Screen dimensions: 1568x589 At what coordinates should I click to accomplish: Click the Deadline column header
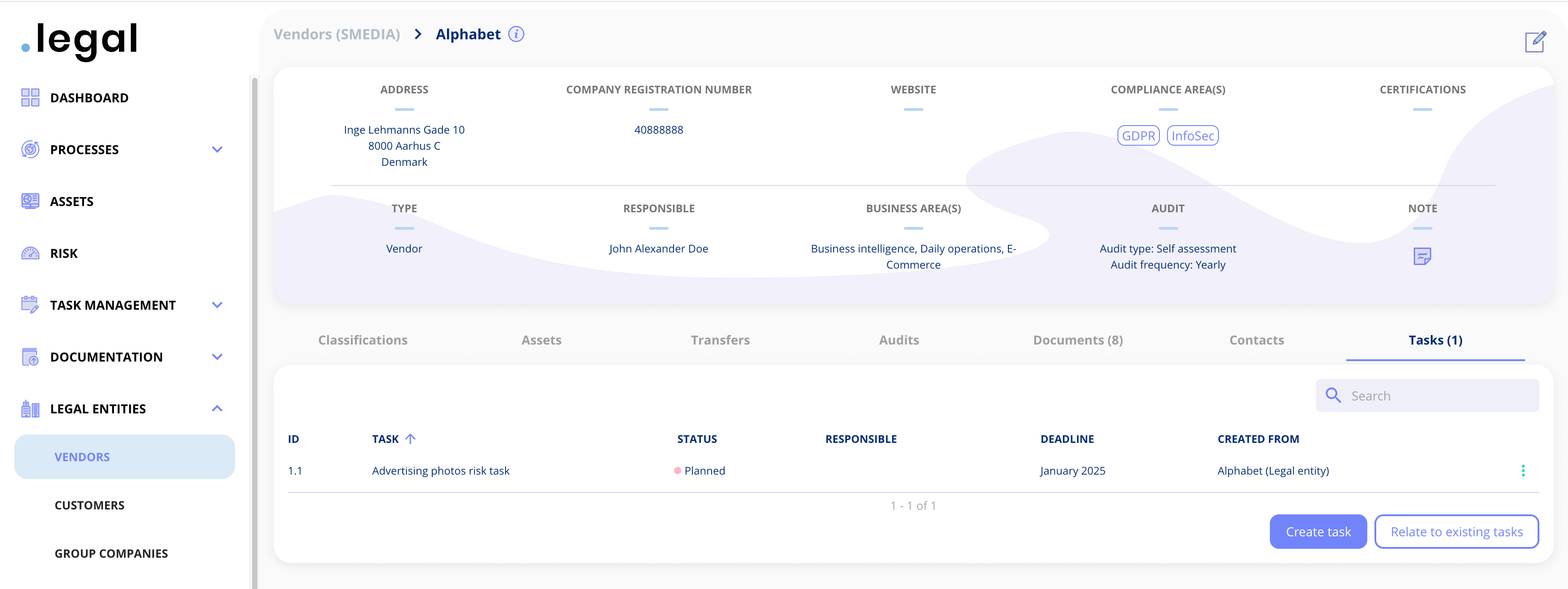(1067, 439)
